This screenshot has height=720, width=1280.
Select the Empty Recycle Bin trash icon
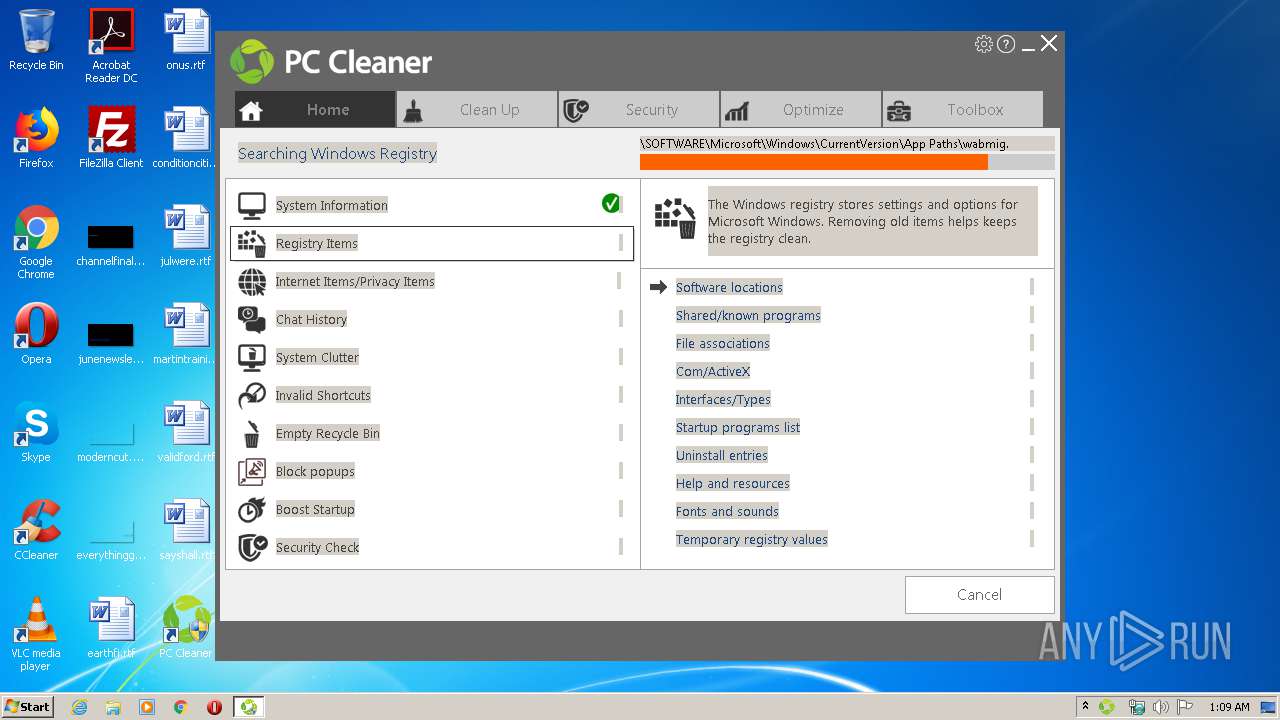tap(252, 433)
